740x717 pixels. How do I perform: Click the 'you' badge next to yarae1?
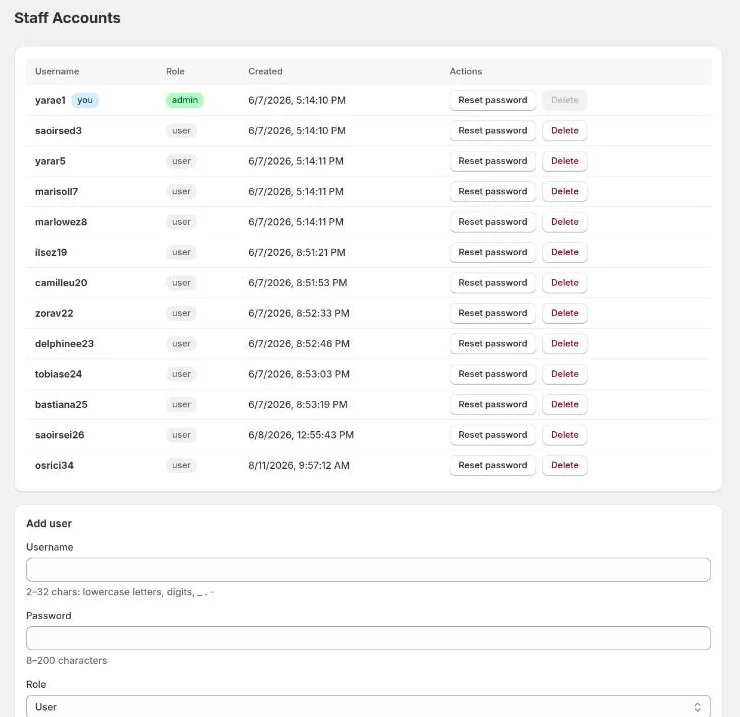point(85,100)
